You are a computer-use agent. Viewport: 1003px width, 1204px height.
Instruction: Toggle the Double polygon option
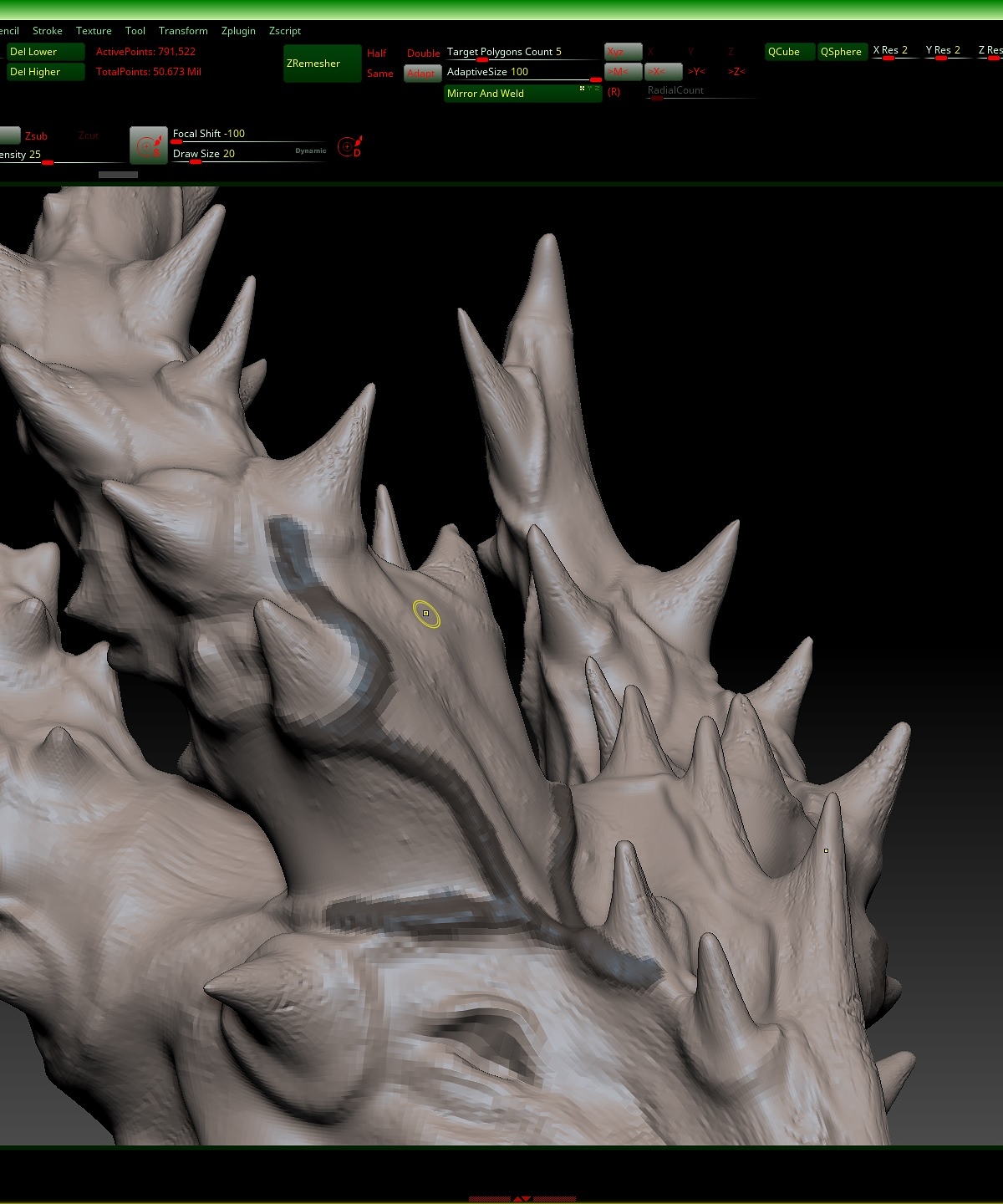424,54
